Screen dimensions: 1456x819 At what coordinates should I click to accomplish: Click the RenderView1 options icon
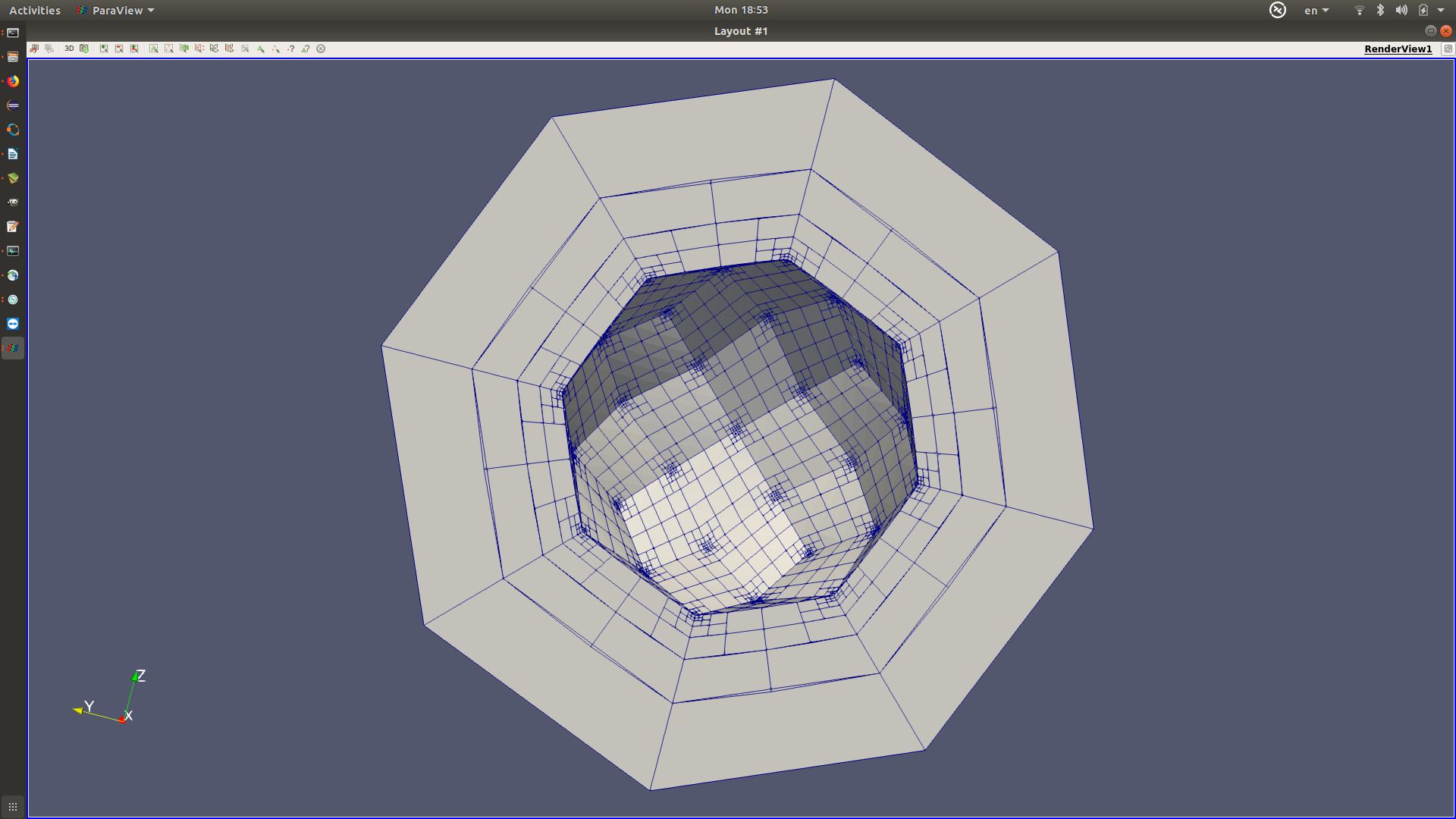(x=1448, y=49)
